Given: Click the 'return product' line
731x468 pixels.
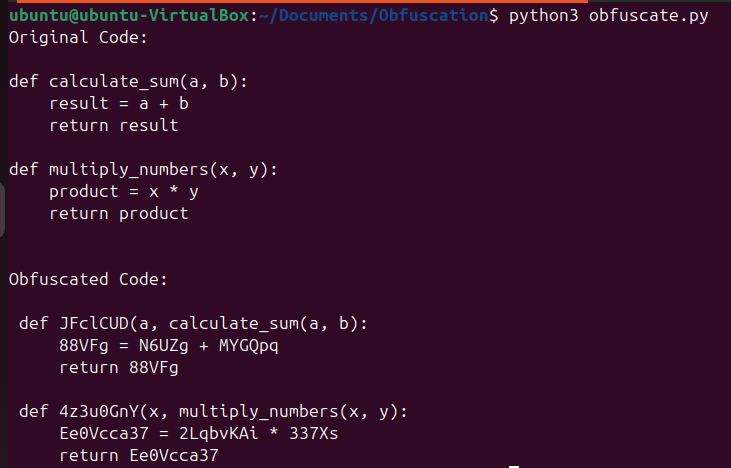Looking at the screenshot, I should click(x=119, y=213).
